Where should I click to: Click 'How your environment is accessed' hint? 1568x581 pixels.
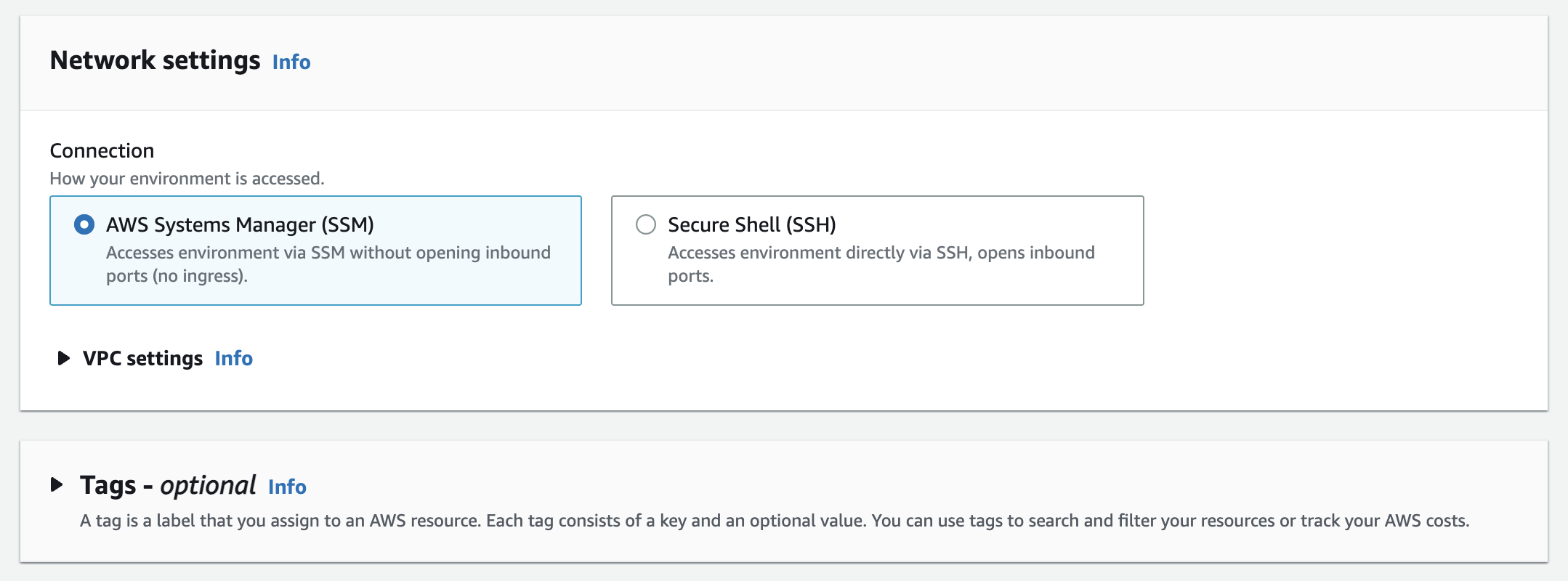(x=187, y=179)
